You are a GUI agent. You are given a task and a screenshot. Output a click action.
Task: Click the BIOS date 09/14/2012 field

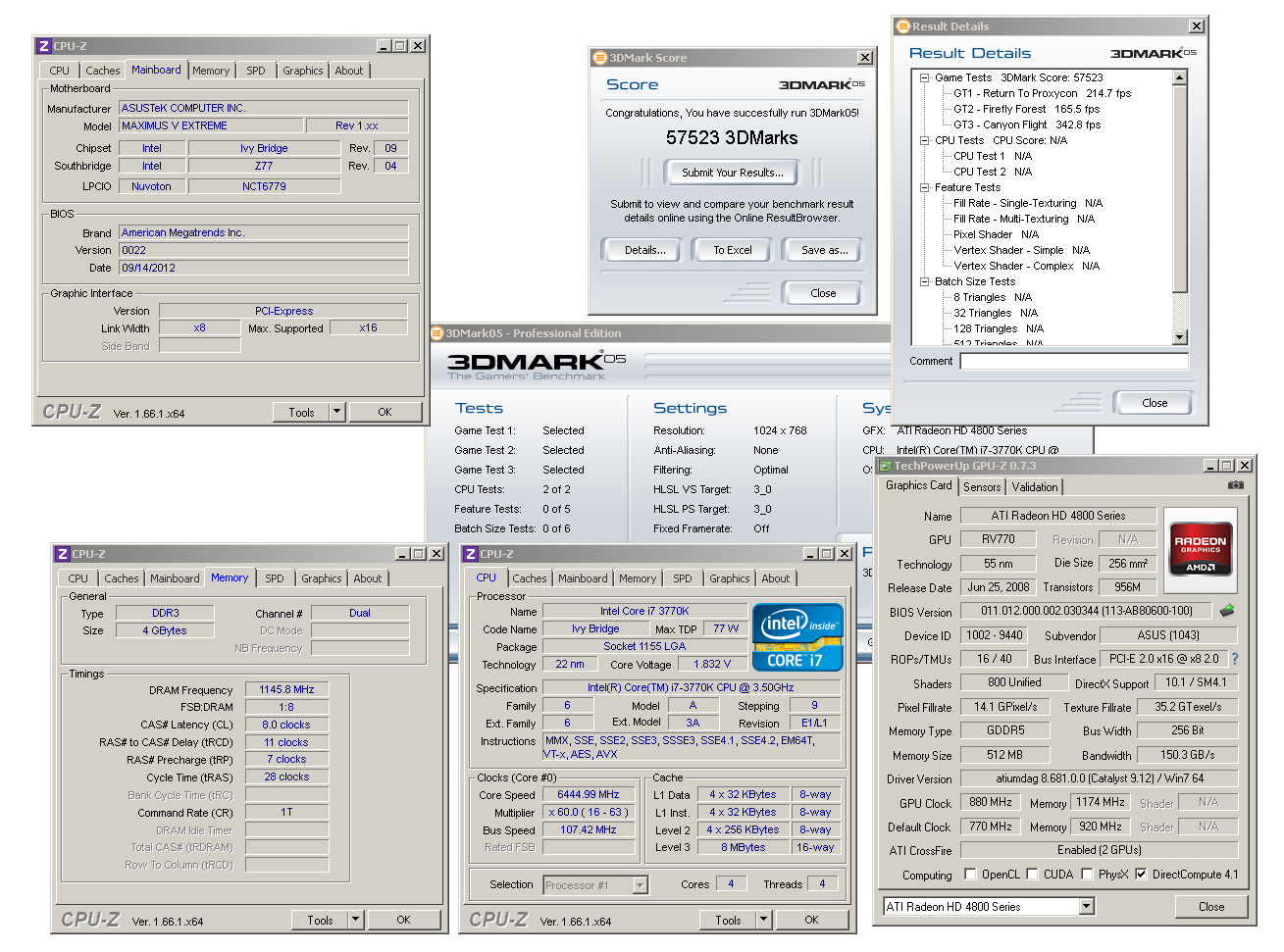tap(264, 268)
